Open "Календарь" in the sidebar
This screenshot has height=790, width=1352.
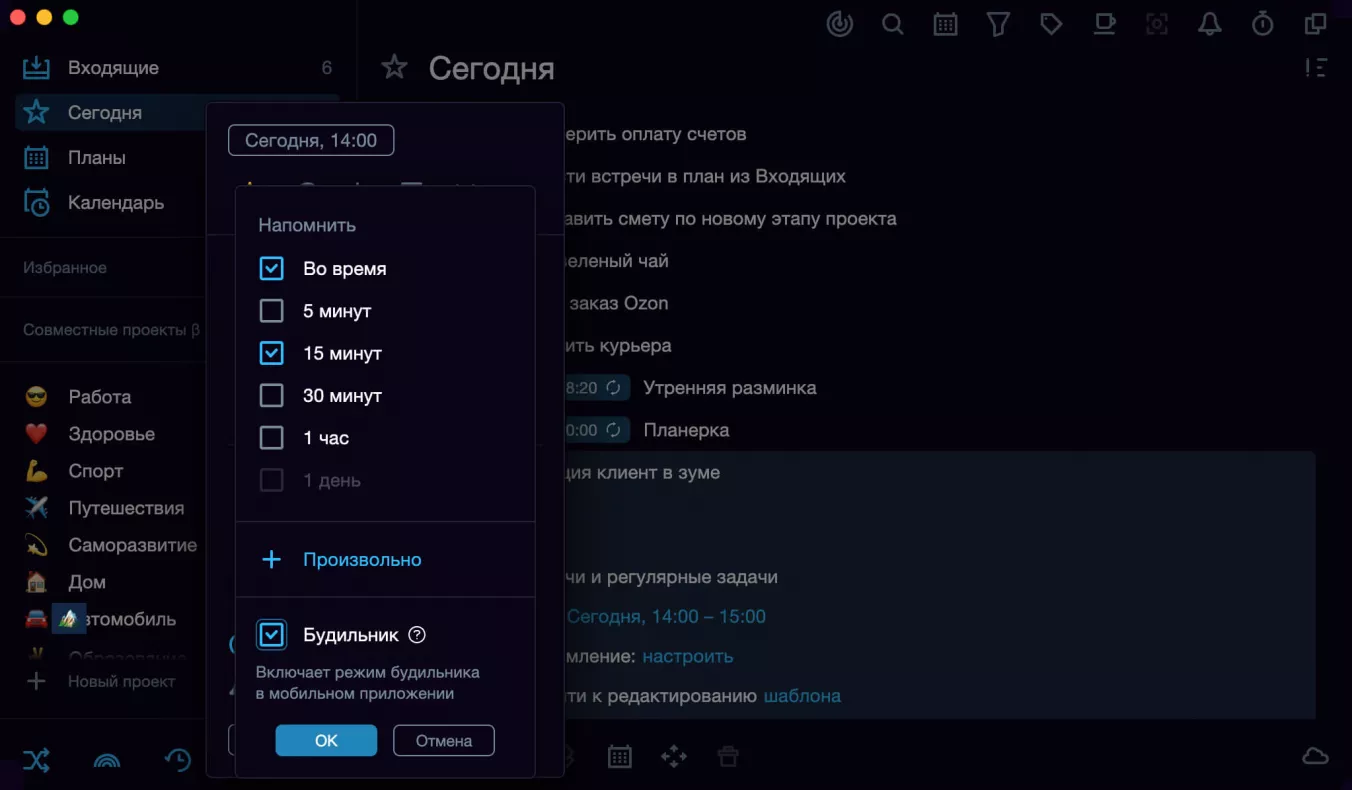(177, 203)
